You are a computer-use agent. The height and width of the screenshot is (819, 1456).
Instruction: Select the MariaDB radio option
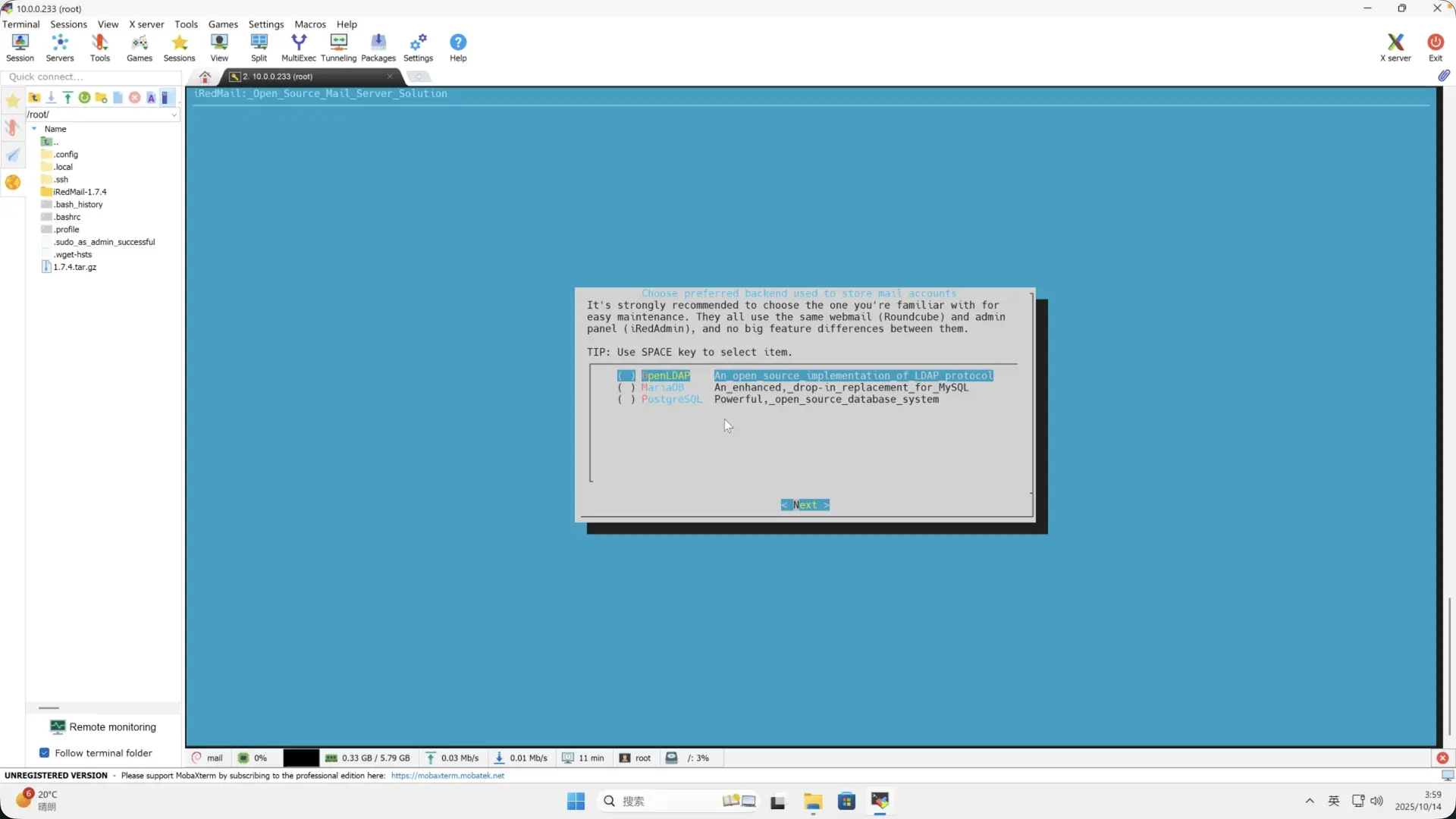click(x=626, y=388)
